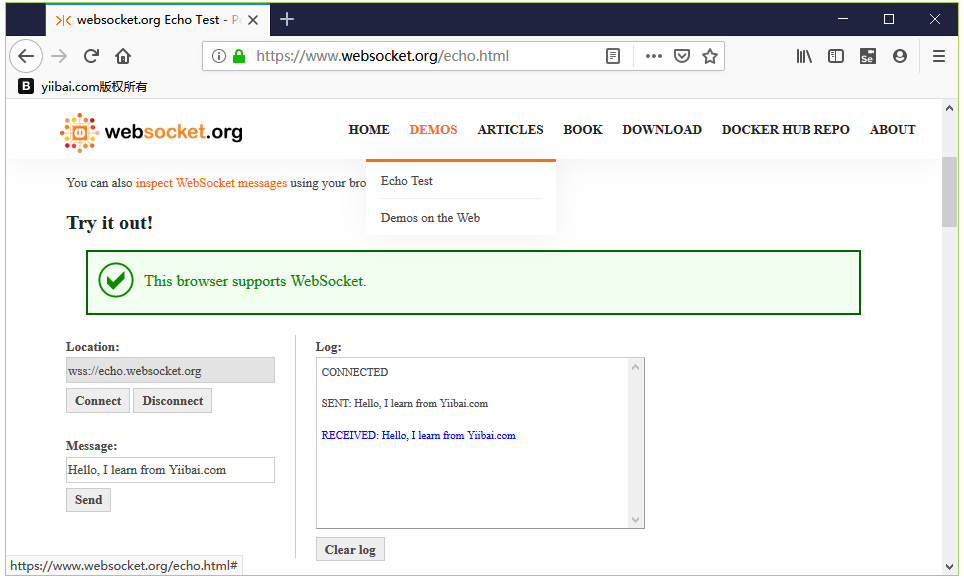Focus the Location input field
Image resolution: width=964 pixels, height=579 pixels.
[170, 371]
